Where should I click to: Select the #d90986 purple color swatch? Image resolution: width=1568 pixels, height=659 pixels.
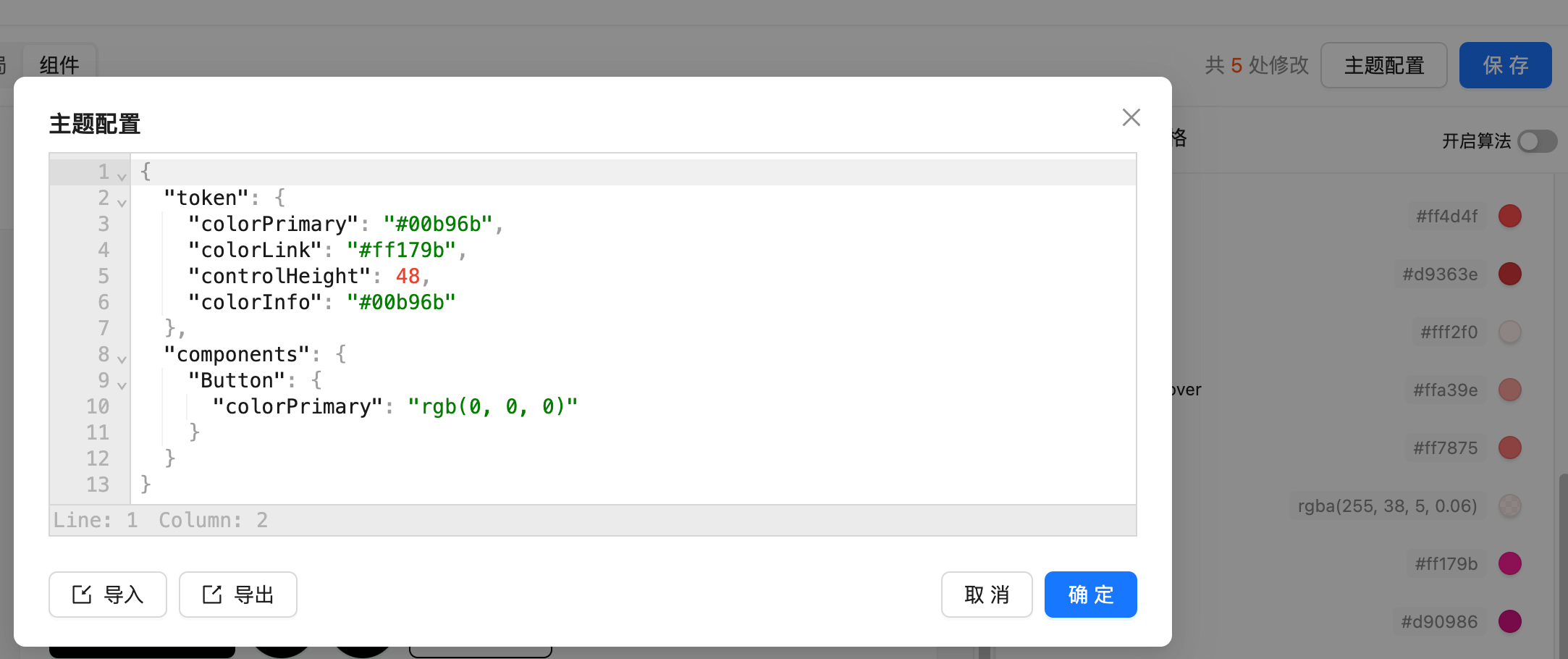pyautogui.click(x=1510, y=621)
